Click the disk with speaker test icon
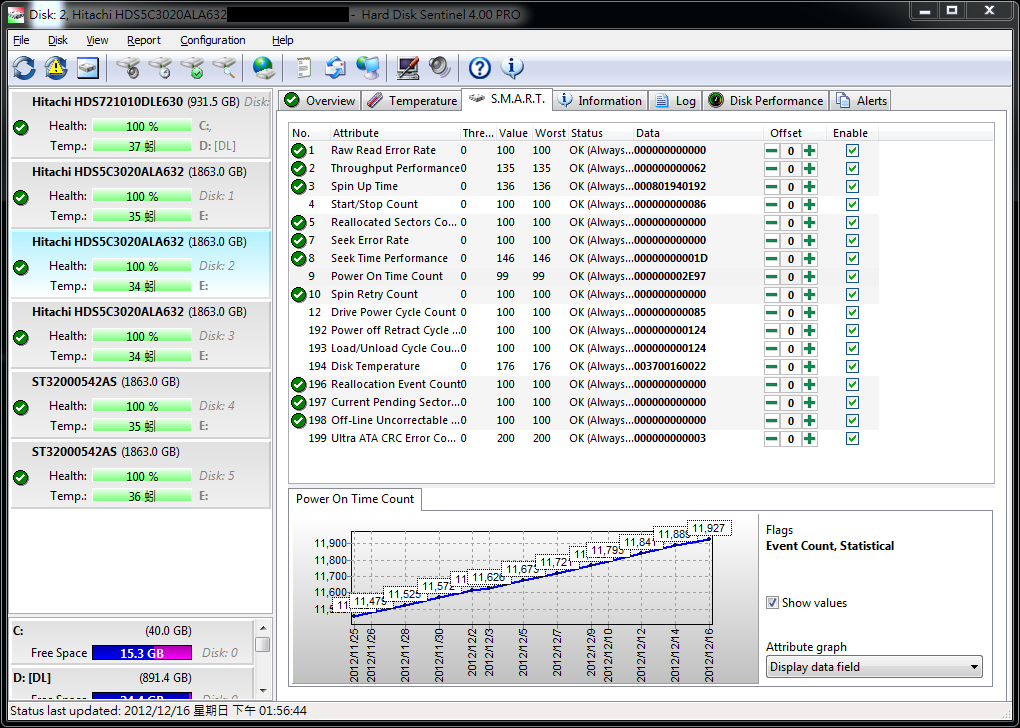 (128, 68)
